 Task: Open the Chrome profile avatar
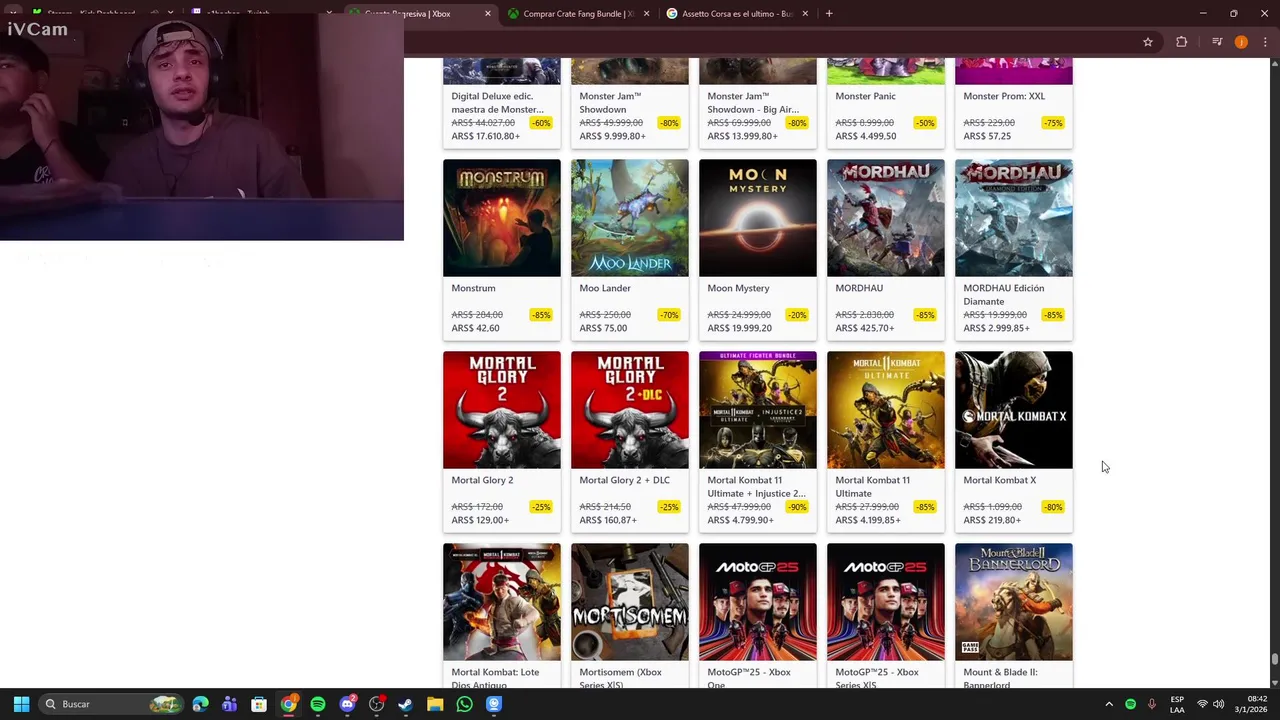(x=1241, y=42)
